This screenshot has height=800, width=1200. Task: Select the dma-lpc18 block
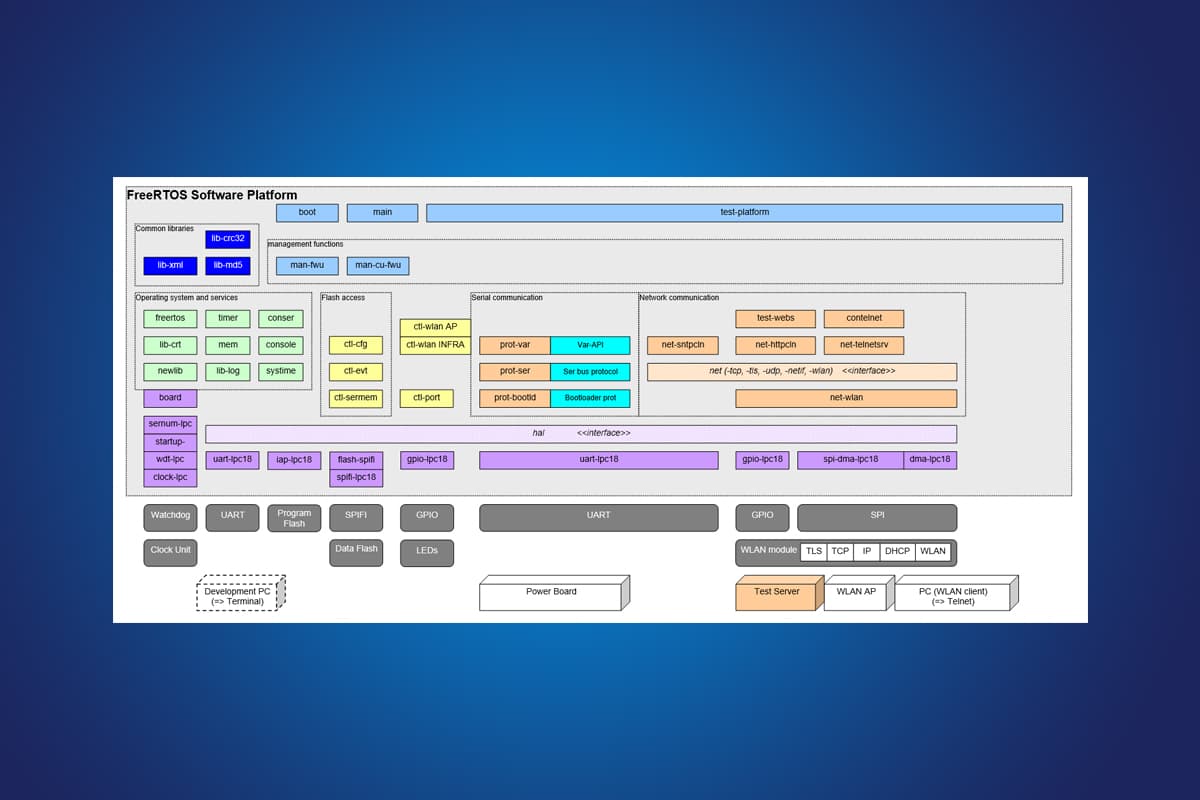coord(930,460)
